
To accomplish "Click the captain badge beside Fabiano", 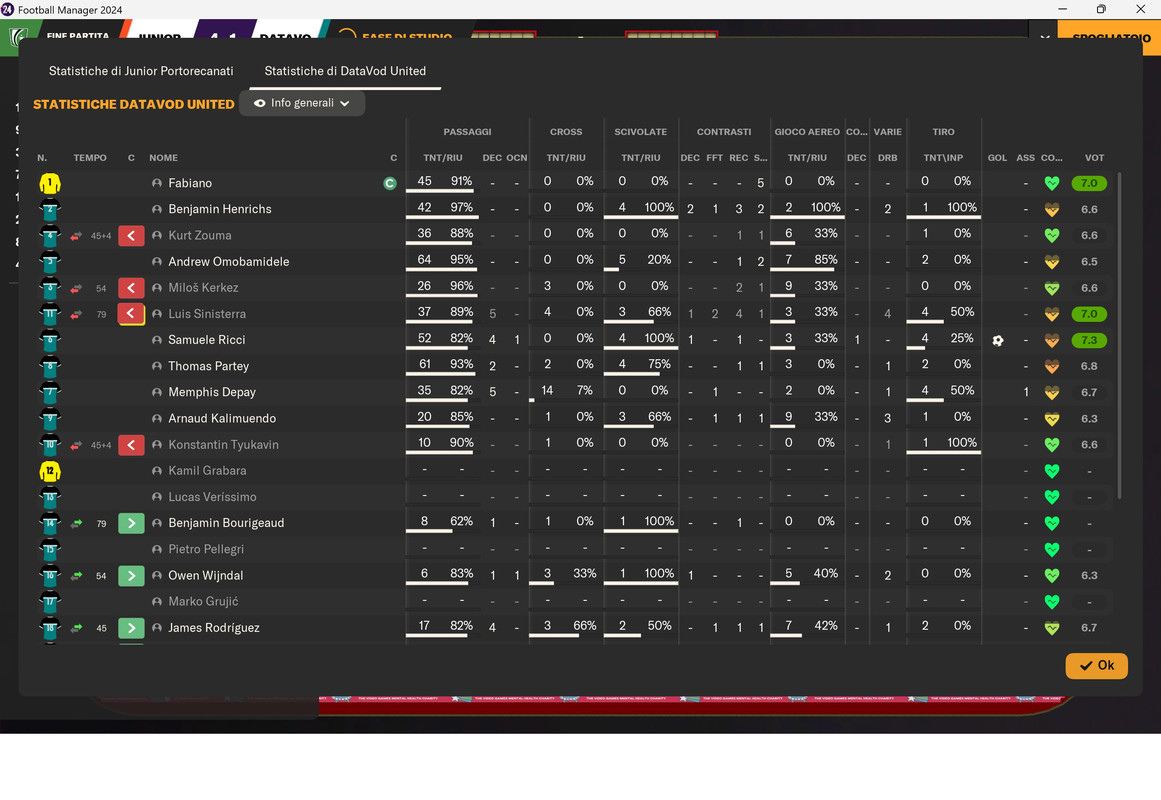I will [389, 183].
